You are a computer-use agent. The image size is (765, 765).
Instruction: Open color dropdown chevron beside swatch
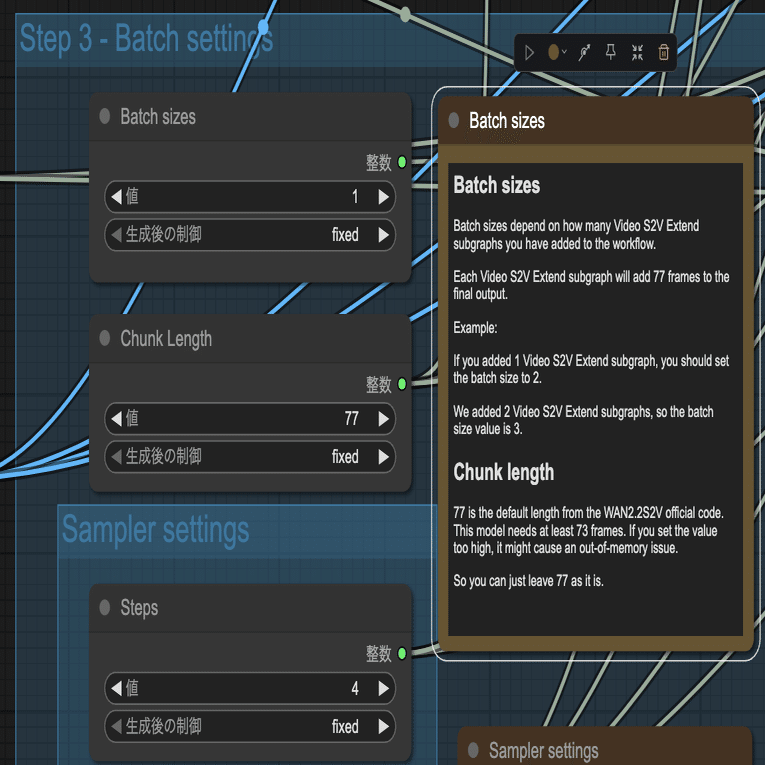pos(564,51)
